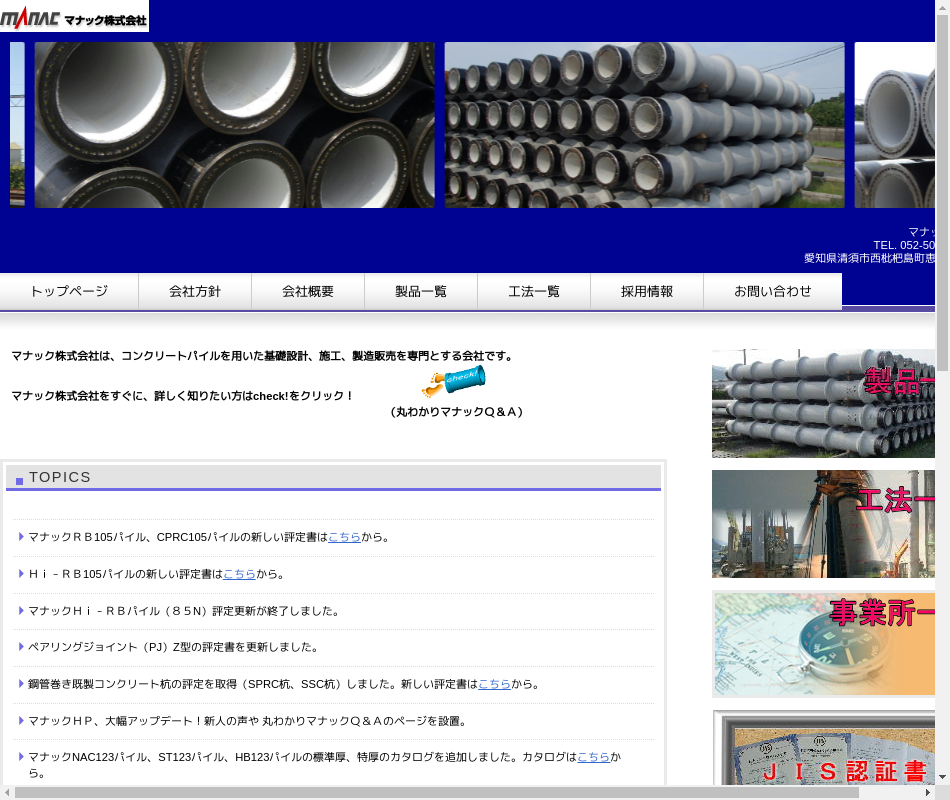The height and width of the screenshot is (800, 950).
Task: Open the お問い合わせ contact page
Action: (773, 292)
